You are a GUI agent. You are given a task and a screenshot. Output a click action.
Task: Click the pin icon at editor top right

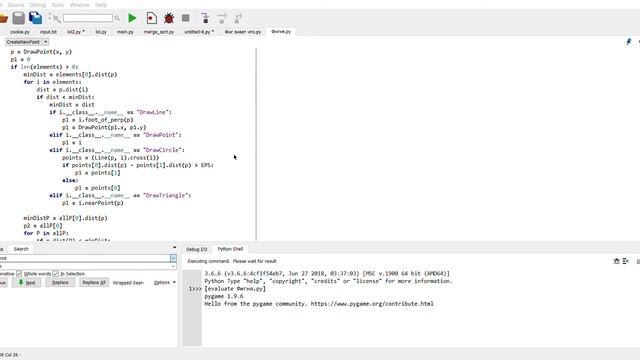point(629,42)
